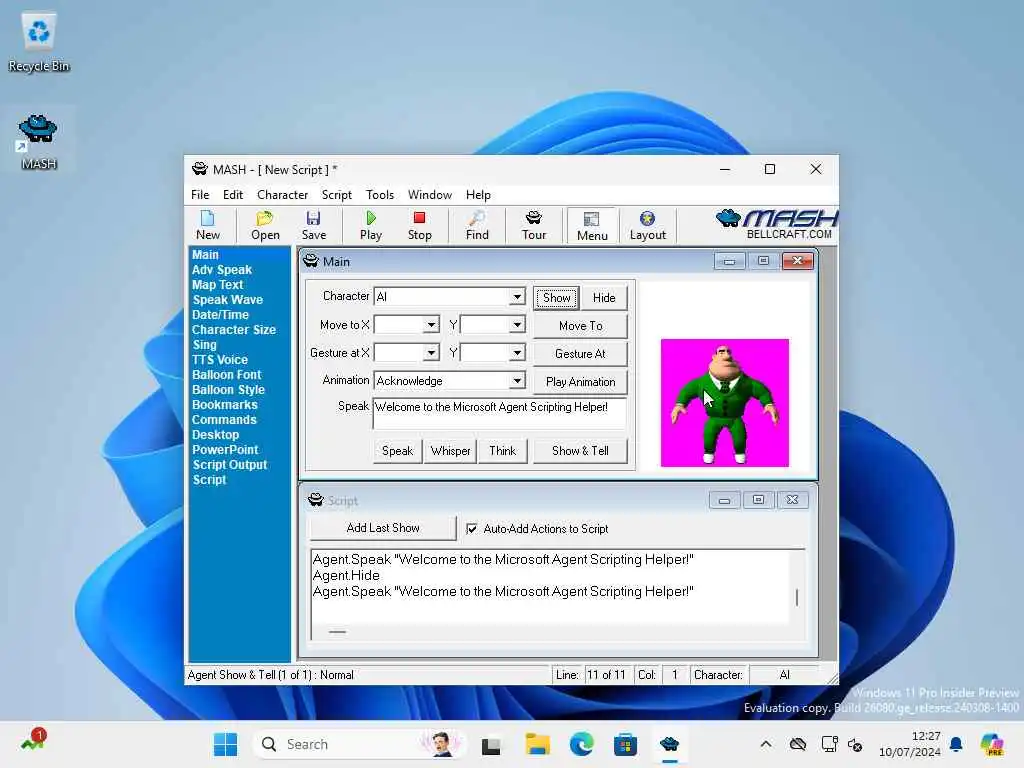Select Balloon Style in the sidebar

point(228,390)
